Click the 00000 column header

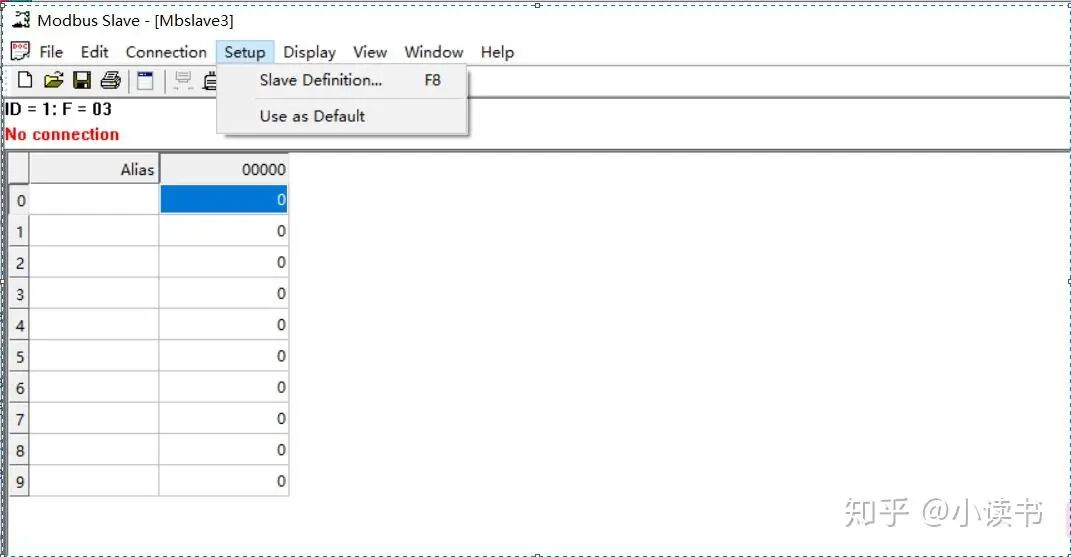[x=224, y=169]
